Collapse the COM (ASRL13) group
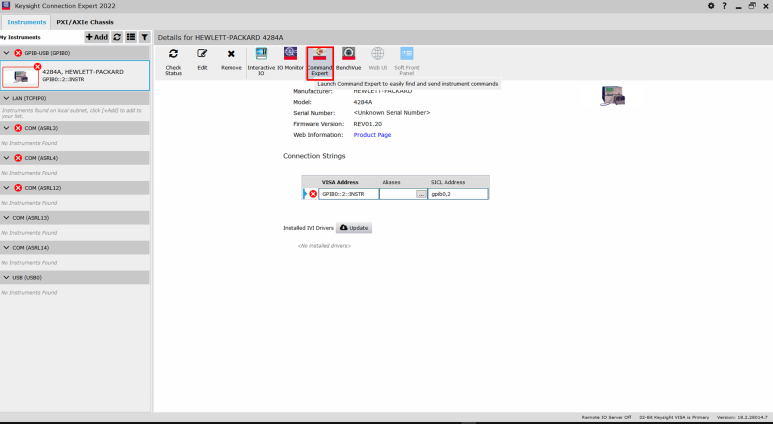The image size is (773, 424). tap(6, 218)
